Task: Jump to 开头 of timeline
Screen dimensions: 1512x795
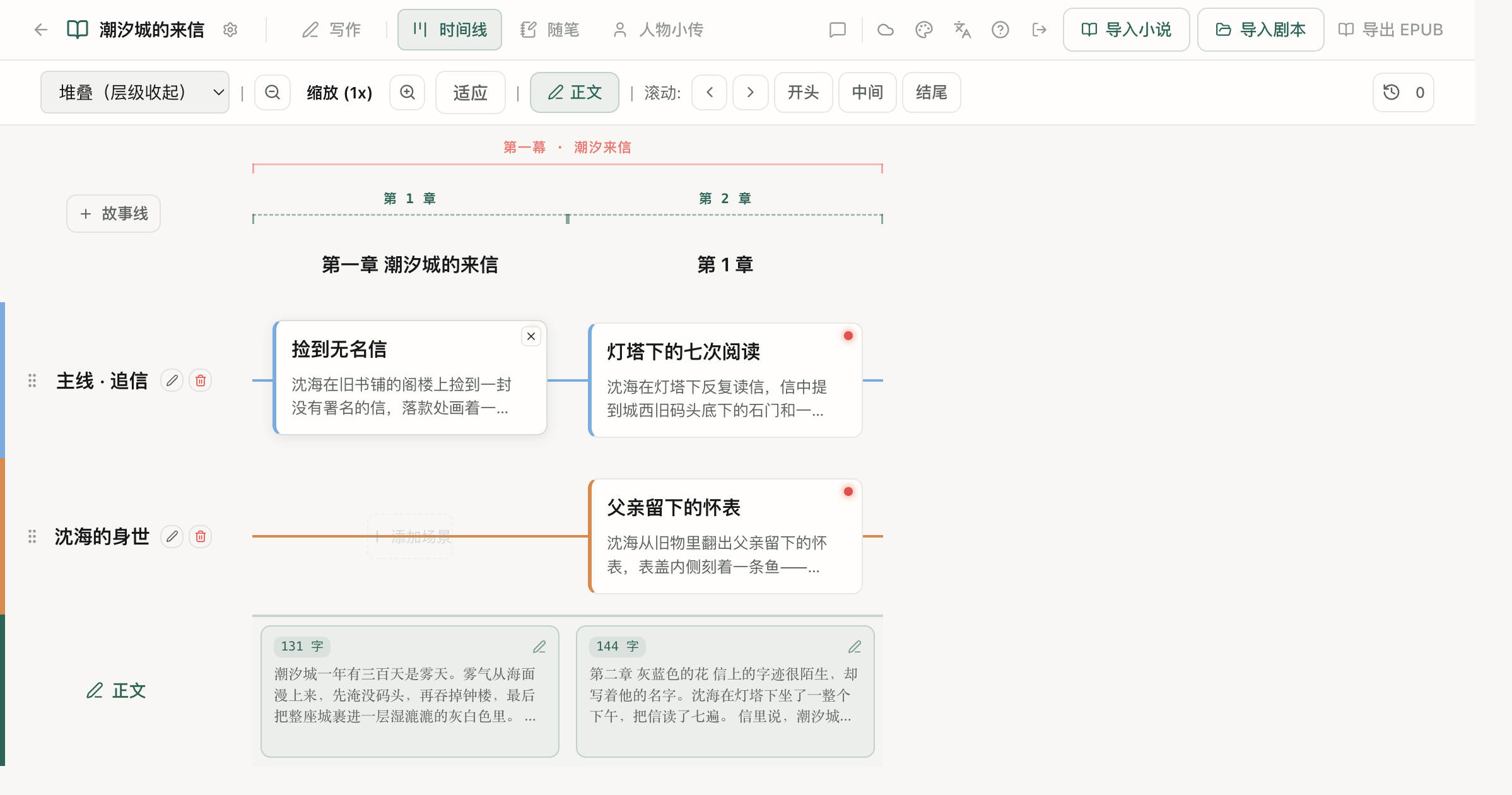Action: coord(804,92)
